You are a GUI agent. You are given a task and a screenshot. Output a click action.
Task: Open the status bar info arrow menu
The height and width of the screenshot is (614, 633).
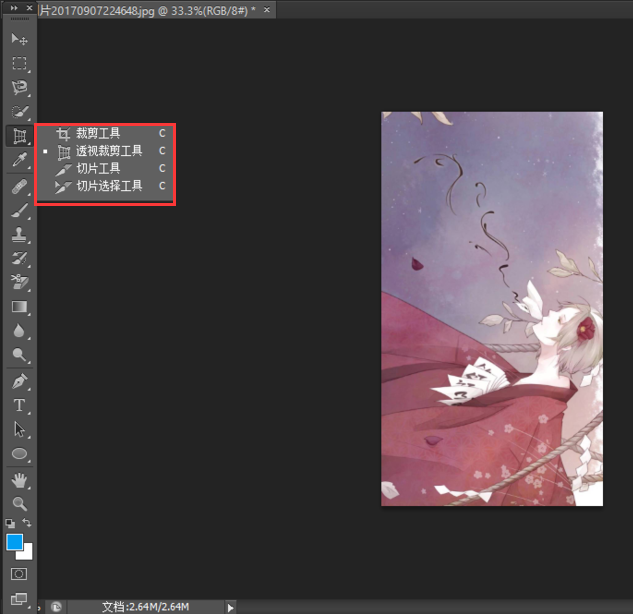231,607
